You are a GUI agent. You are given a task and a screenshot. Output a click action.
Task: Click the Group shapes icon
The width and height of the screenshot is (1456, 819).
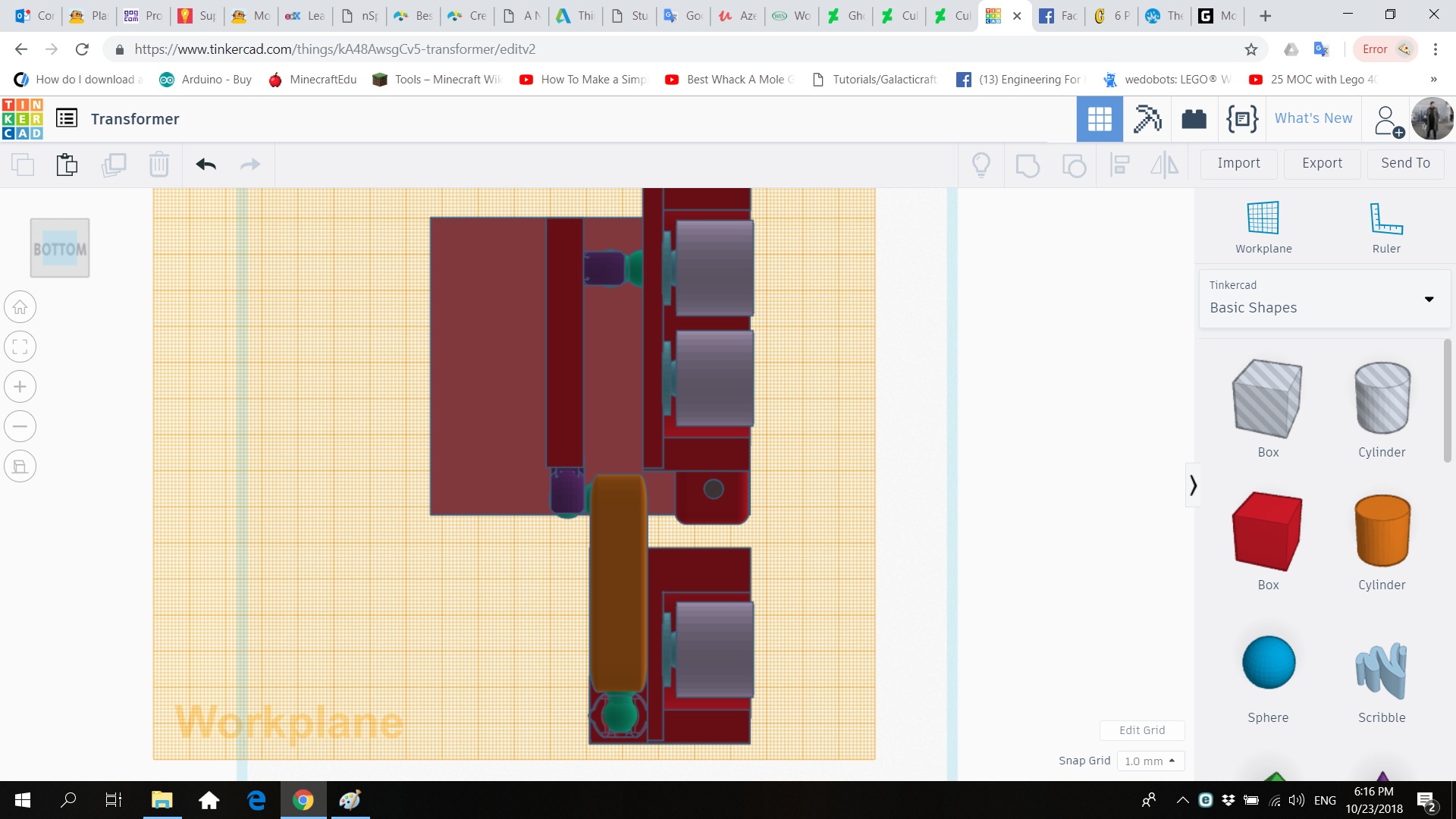1028,164
